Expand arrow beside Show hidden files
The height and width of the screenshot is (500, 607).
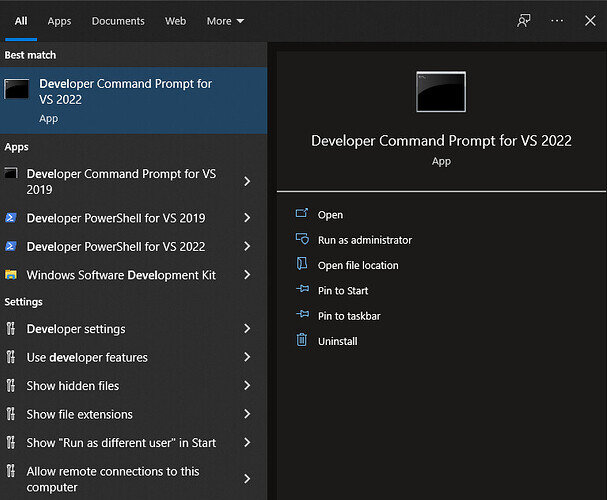point(247,386)
